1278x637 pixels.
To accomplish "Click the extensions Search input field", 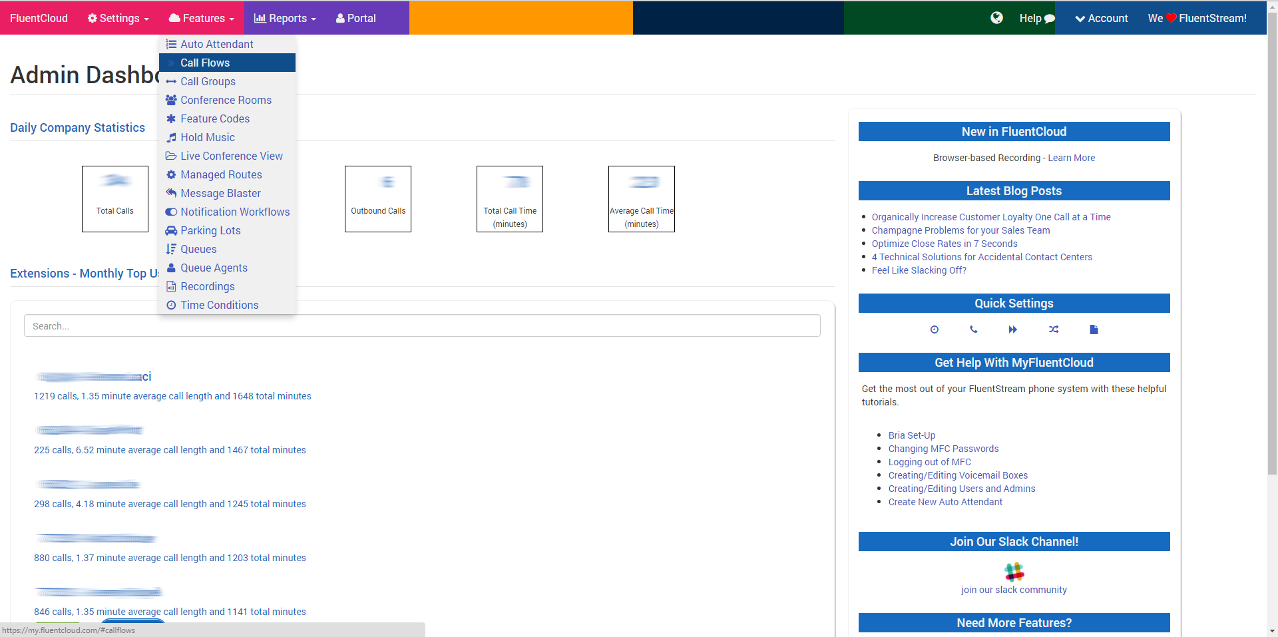I will [422, 326].
